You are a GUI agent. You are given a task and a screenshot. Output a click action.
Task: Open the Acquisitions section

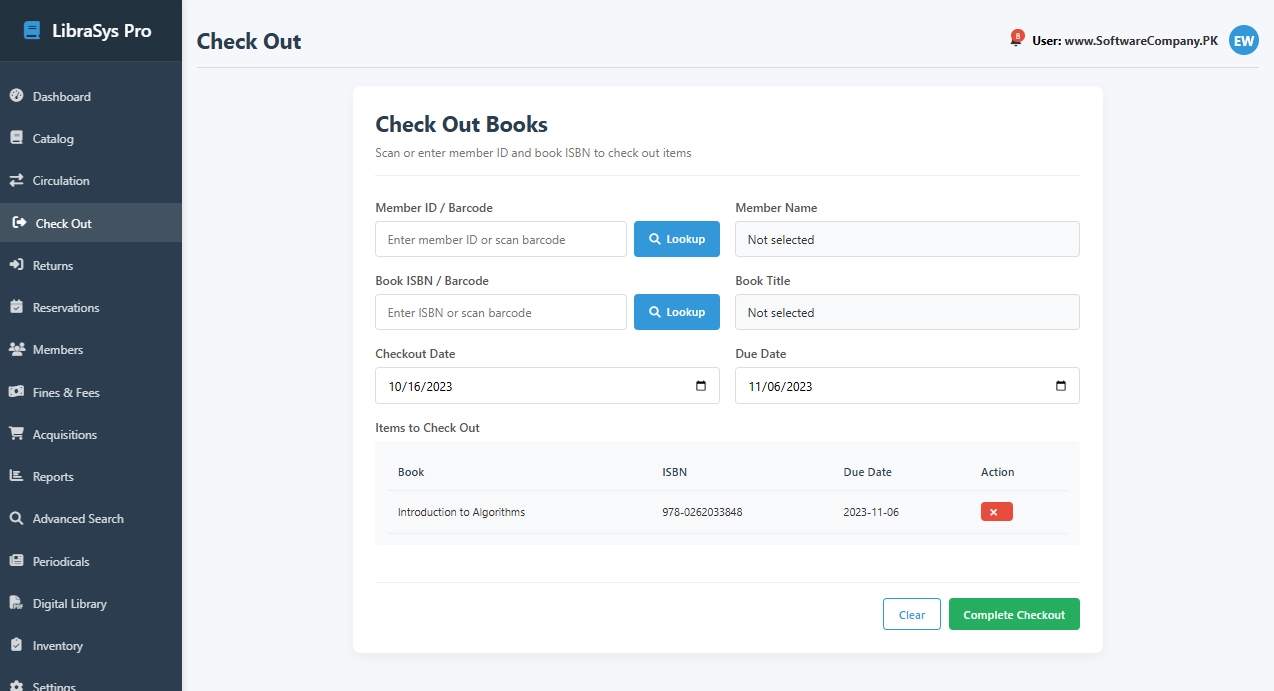pos(68,434)
